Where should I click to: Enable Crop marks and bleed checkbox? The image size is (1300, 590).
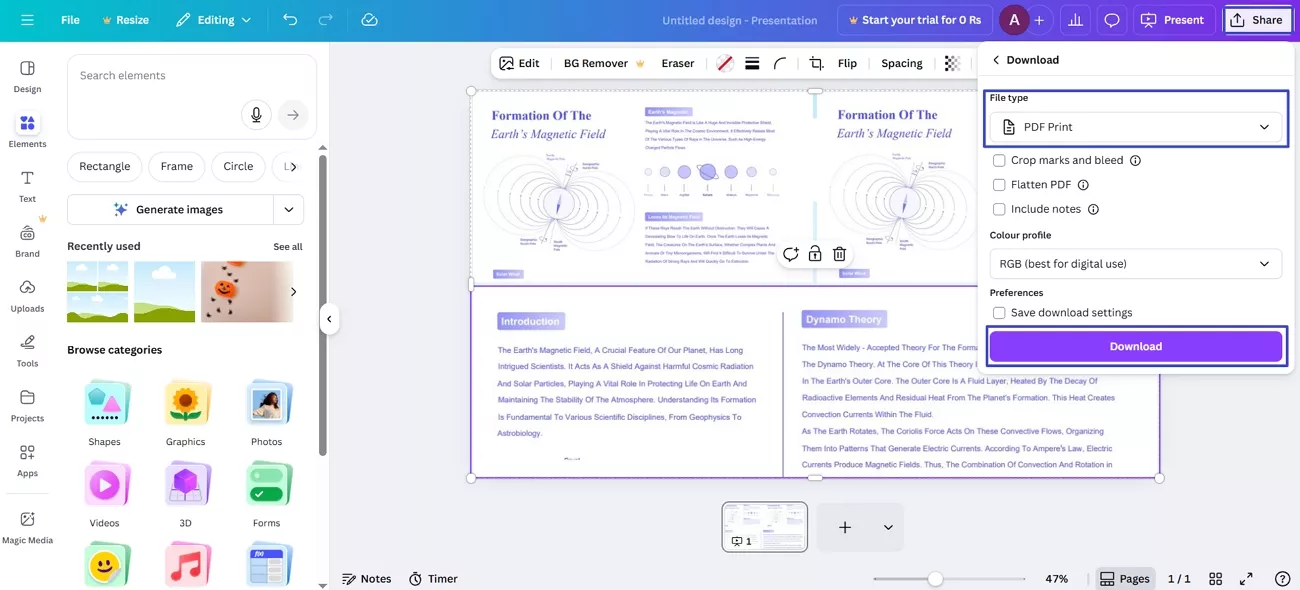tap(999, 160)
